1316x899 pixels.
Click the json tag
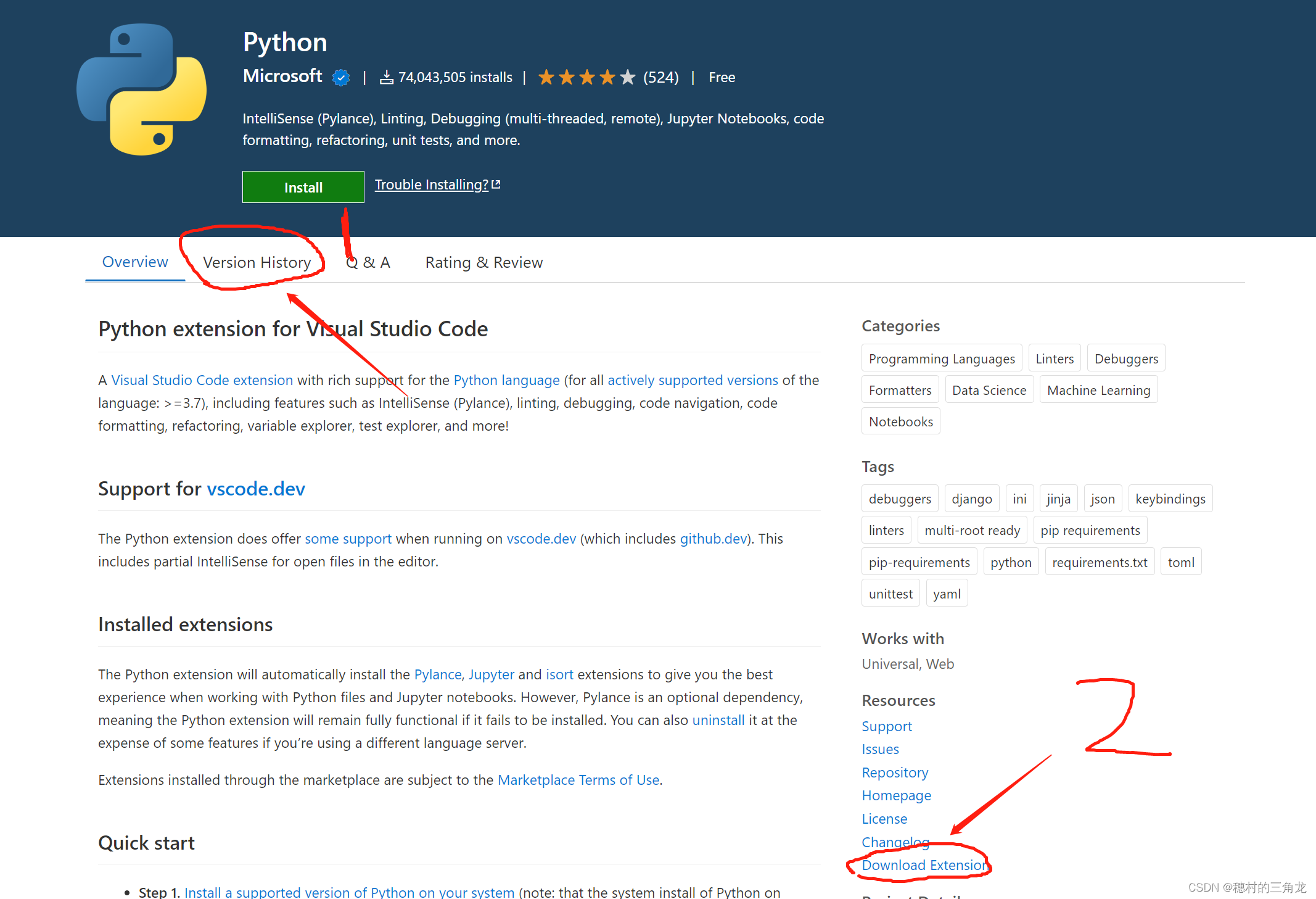[1103, 499]
